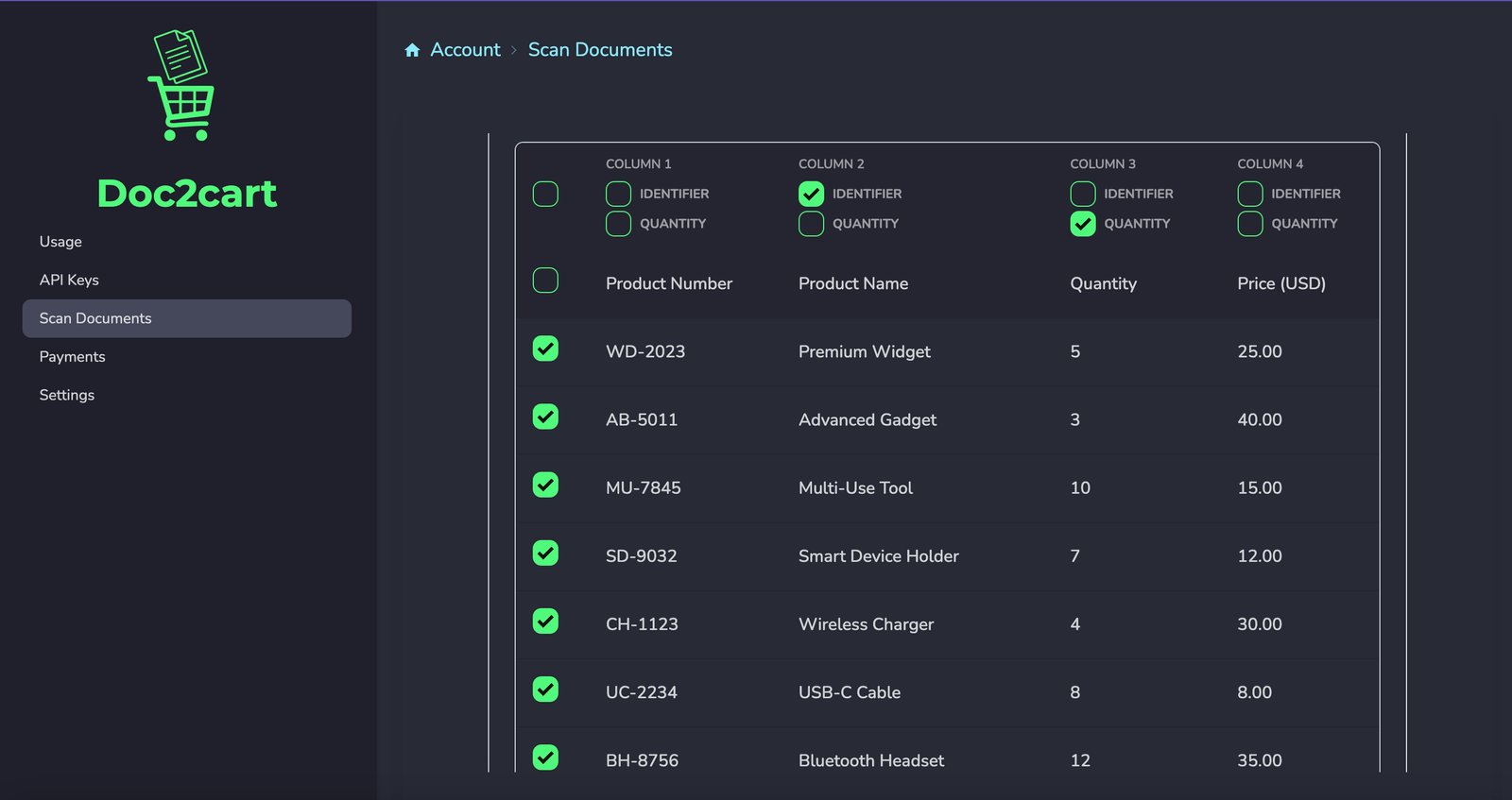
Task: Select Scan Documents in the sidebar
Action: click(95, 318)
